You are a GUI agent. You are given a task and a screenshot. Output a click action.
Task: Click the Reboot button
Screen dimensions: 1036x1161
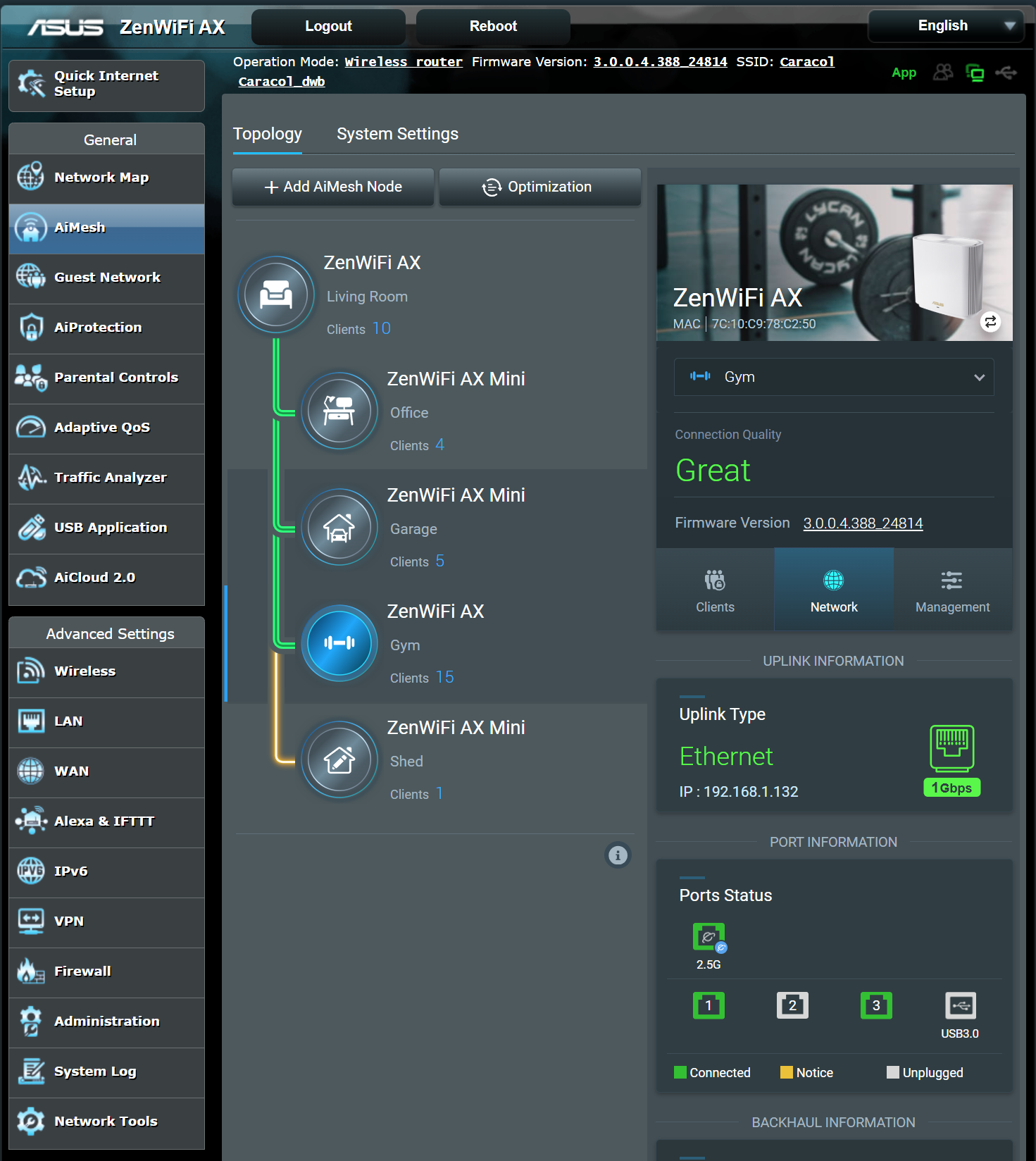493,26
